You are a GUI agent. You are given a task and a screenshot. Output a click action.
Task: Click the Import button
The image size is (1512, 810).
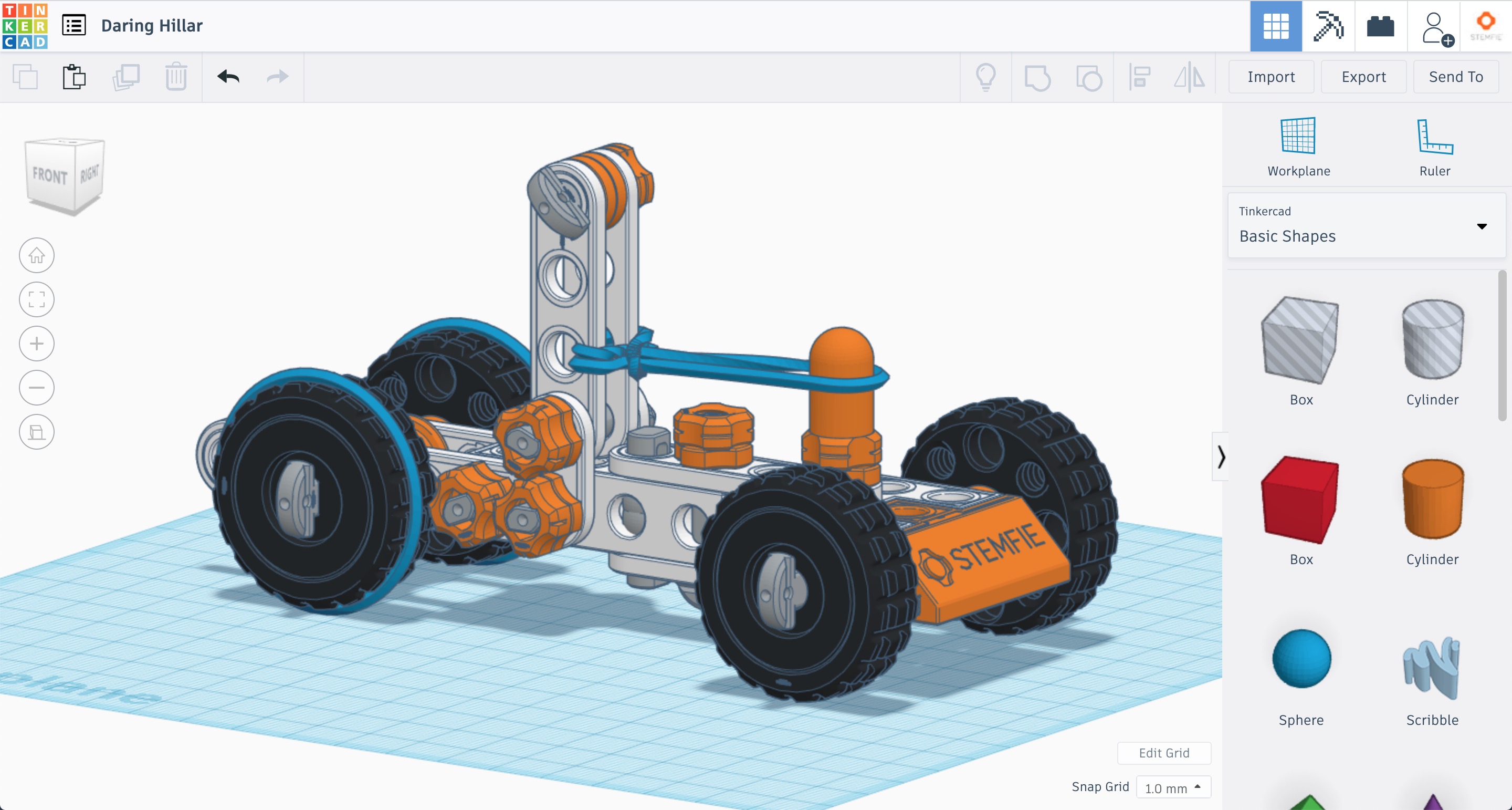pyautogui.click(x=1270, y=77)
